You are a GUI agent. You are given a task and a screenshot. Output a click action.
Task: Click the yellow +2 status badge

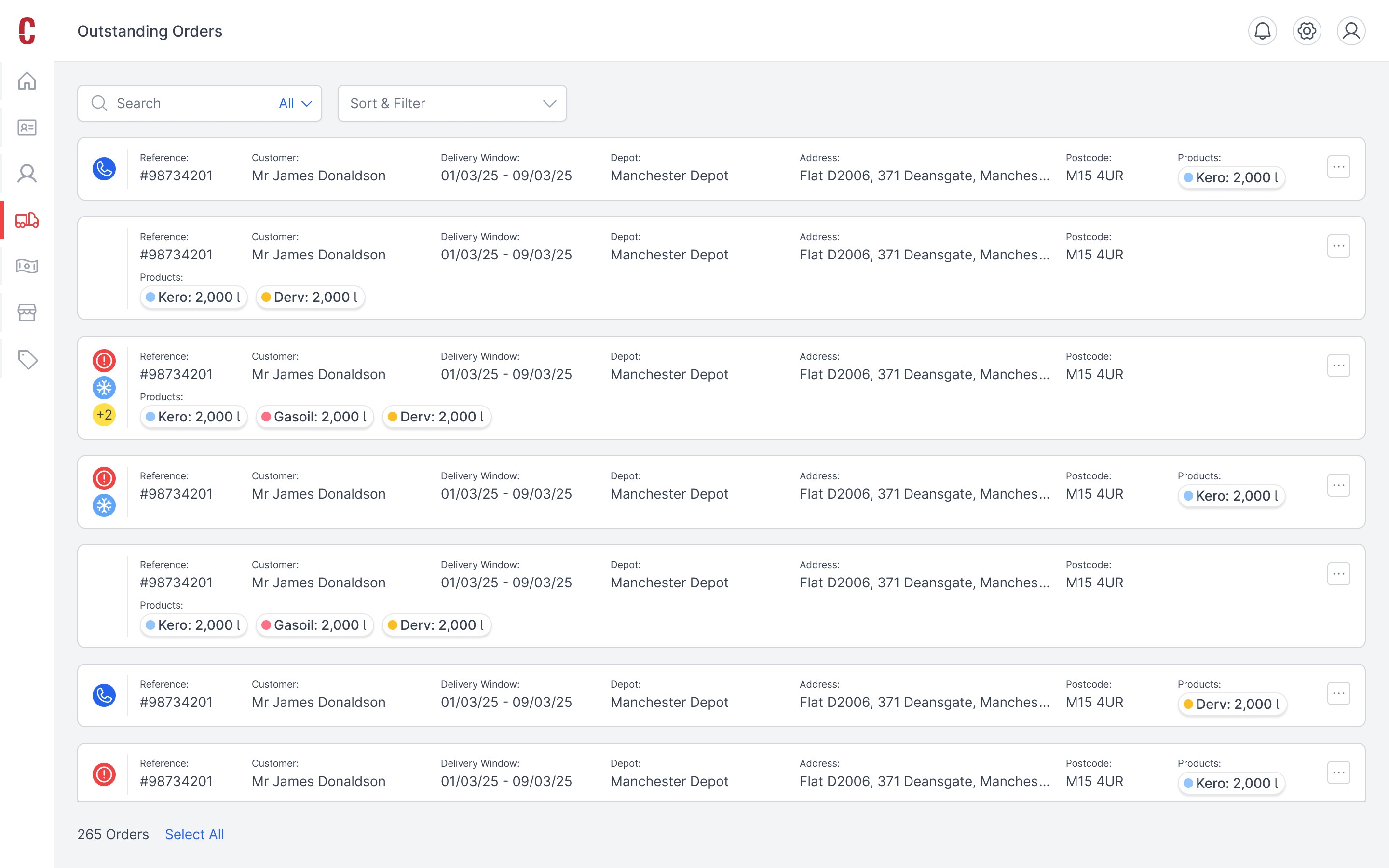click(x=104, y=415)
